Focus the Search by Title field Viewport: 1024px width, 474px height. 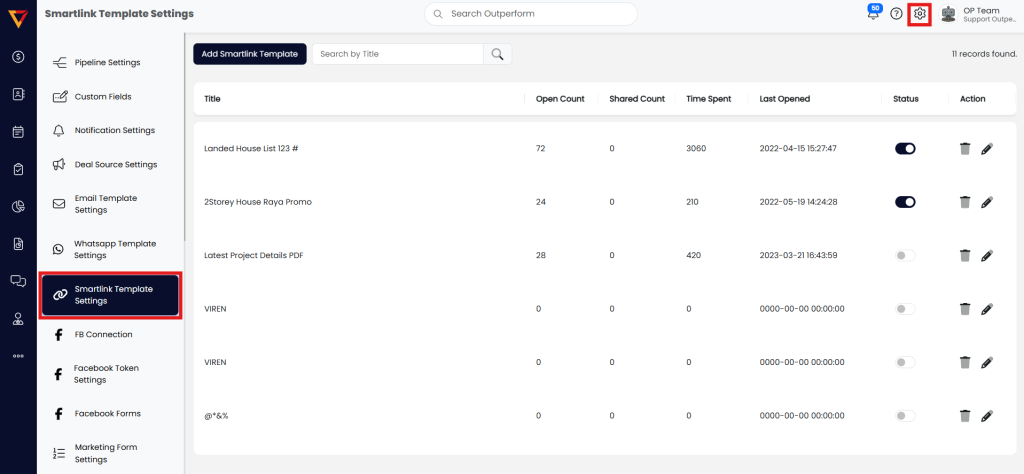coord(398,54)
